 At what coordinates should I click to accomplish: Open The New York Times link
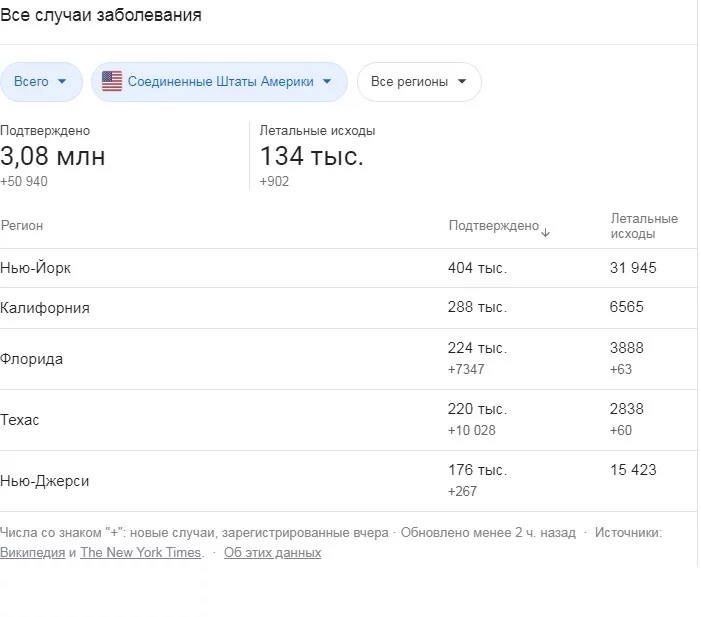pyautogui.click(x=141, y=553)
